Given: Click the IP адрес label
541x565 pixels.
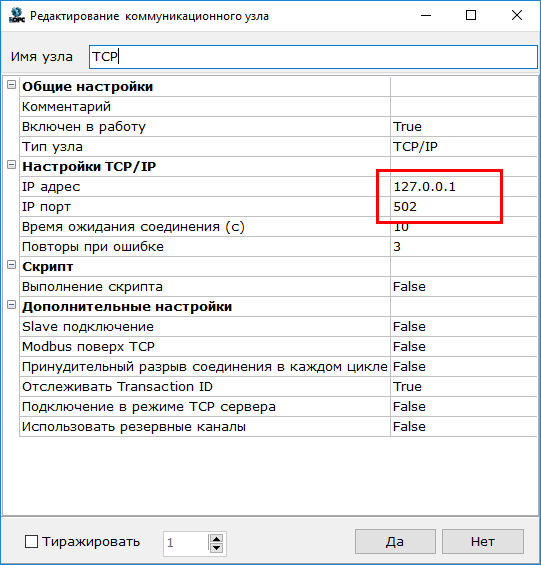Looking at the screenshot, I should tap(51, 187).
